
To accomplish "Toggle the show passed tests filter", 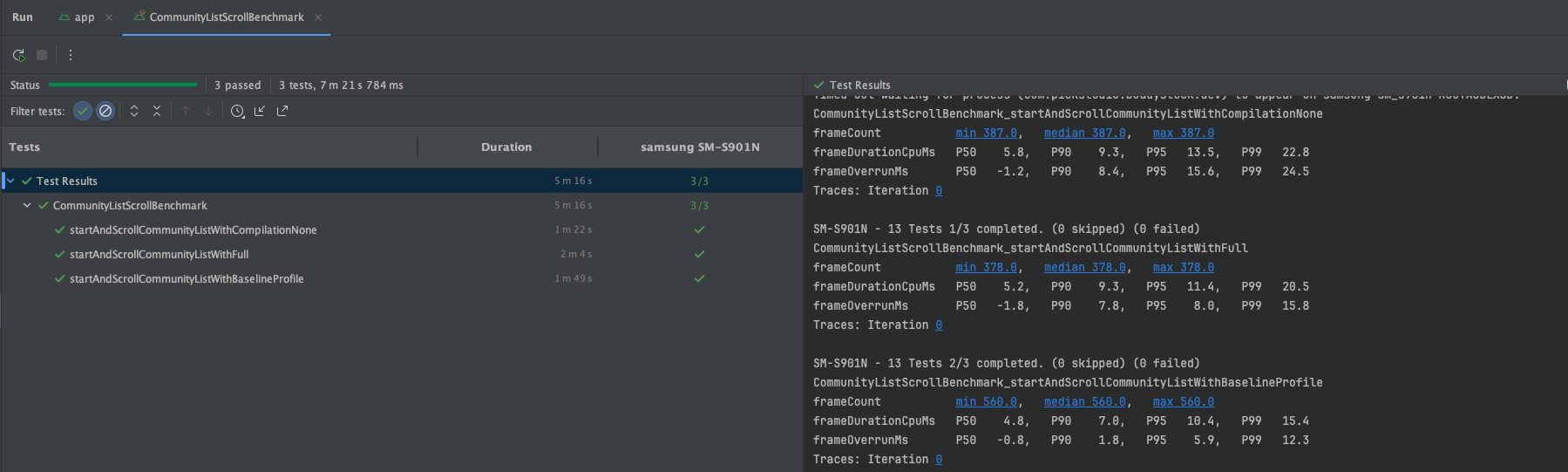I will coord(83,111).
